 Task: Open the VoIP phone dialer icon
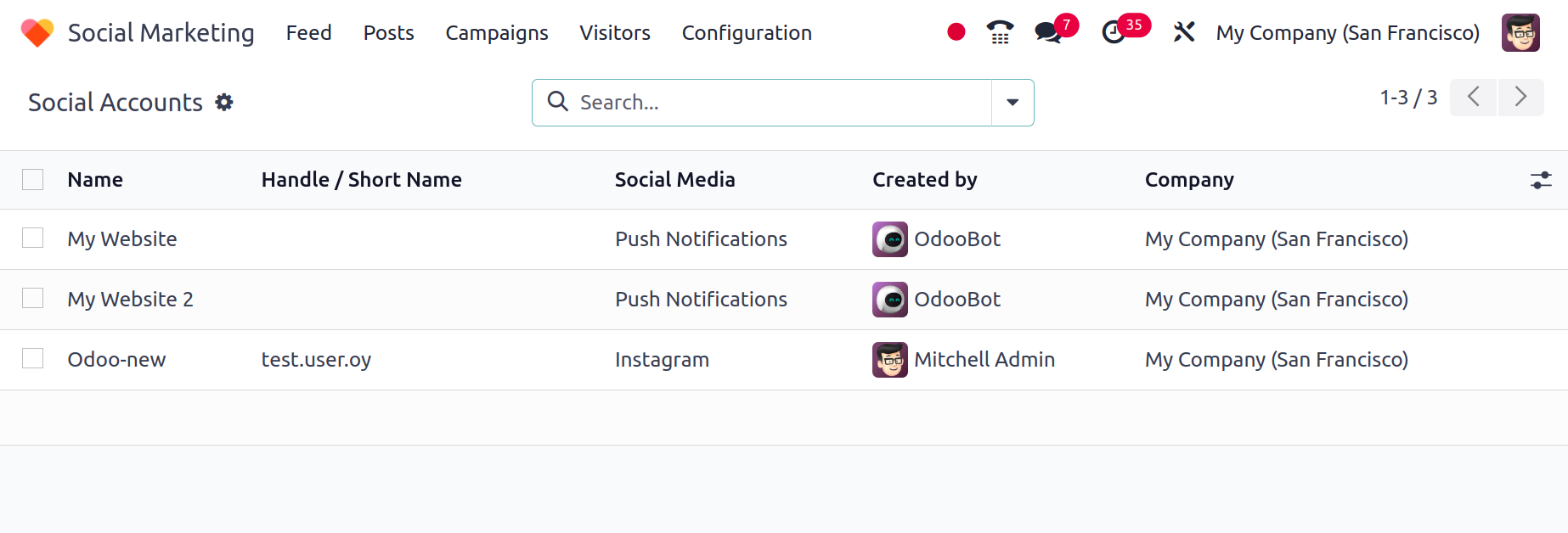pyautogui.click(x=1001, y=32)
